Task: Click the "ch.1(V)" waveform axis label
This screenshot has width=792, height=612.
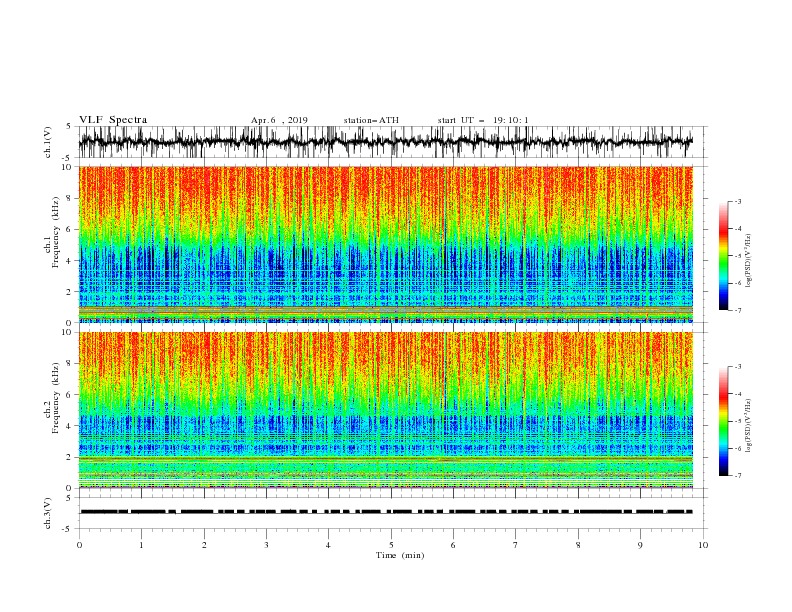Action: click(x=48, y=141)
